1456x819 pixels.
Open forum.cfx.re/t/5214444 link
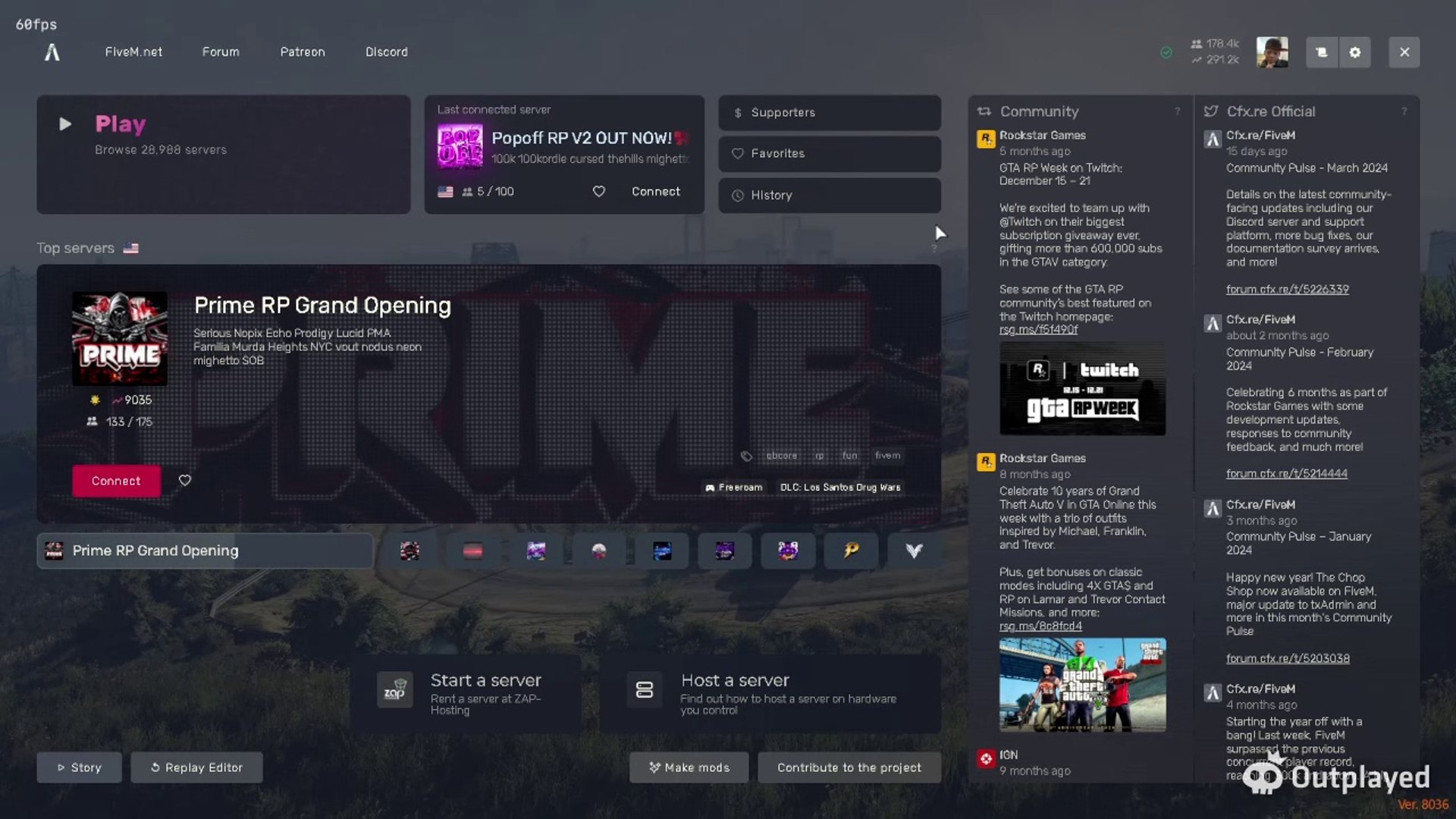tap(1287, 474)
